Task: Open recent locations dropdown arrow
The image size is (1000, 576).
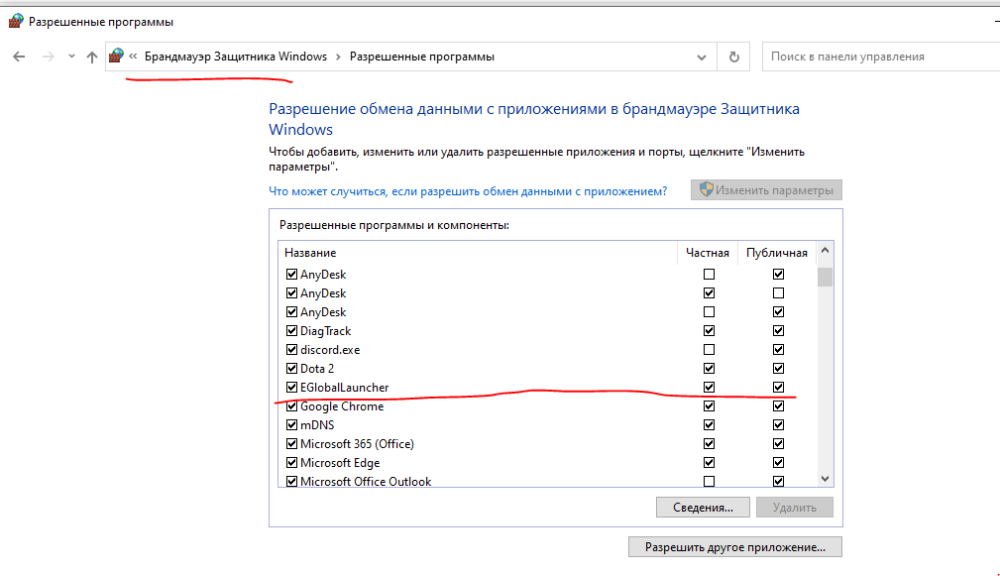Action: (70, 57)
